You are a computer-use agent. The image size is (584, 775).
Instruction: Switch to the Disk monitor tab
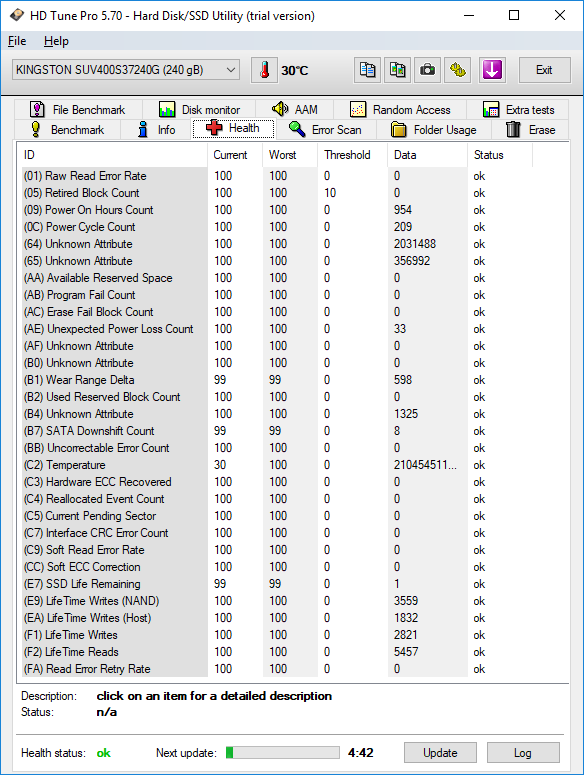pyautogui.click(x=199, y=109)
